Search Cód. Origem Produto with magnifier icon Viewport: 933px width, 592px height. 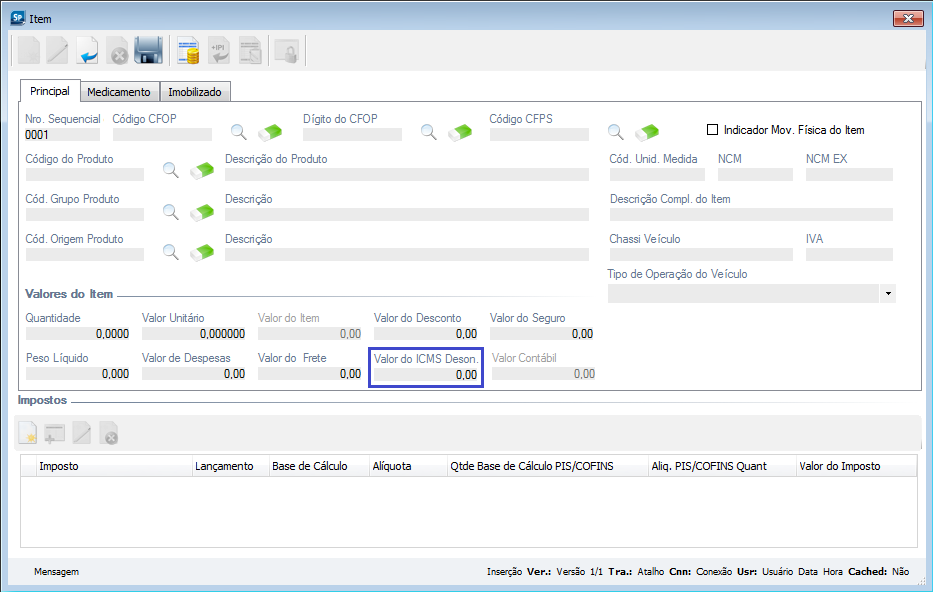[171, 251]
